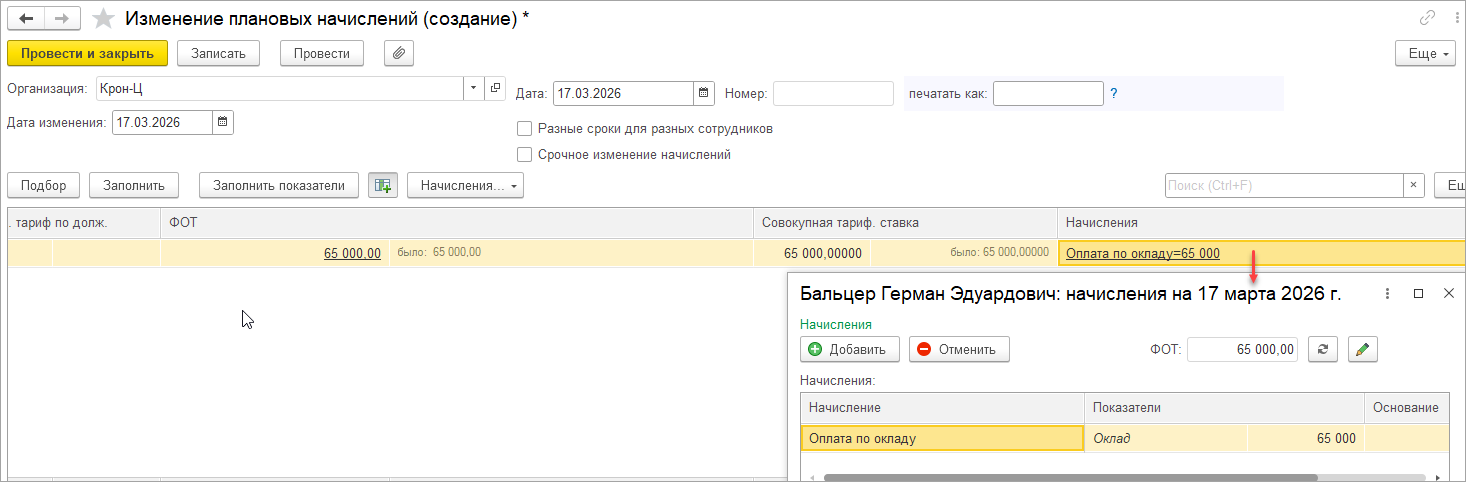1466x482 pixels.
Task: Open the Оплата по окладу=65 000 link
Action: (x=1142, y=254)
